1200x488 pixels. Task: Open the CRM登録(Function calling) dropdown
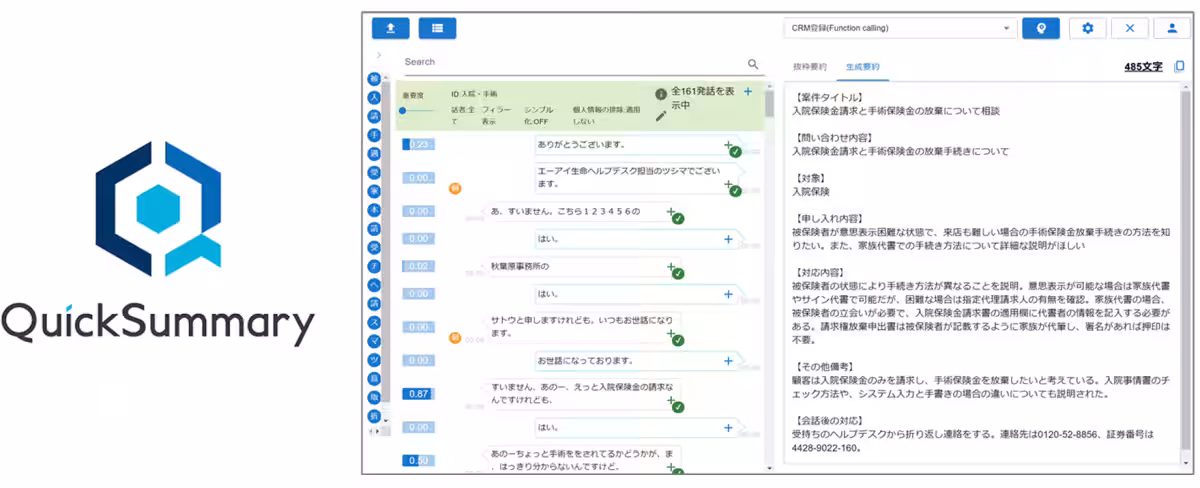899,28
